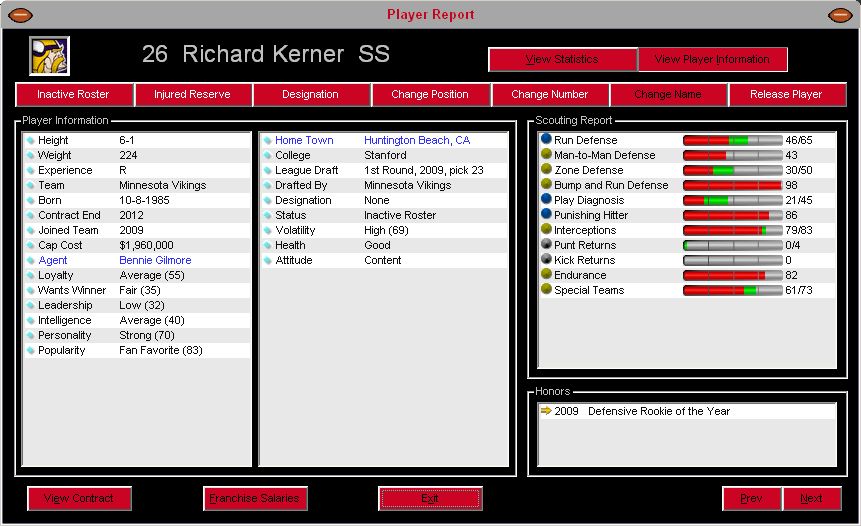Click the football icon at top right
The image size is (861, 526).
(x=840, y=15)
